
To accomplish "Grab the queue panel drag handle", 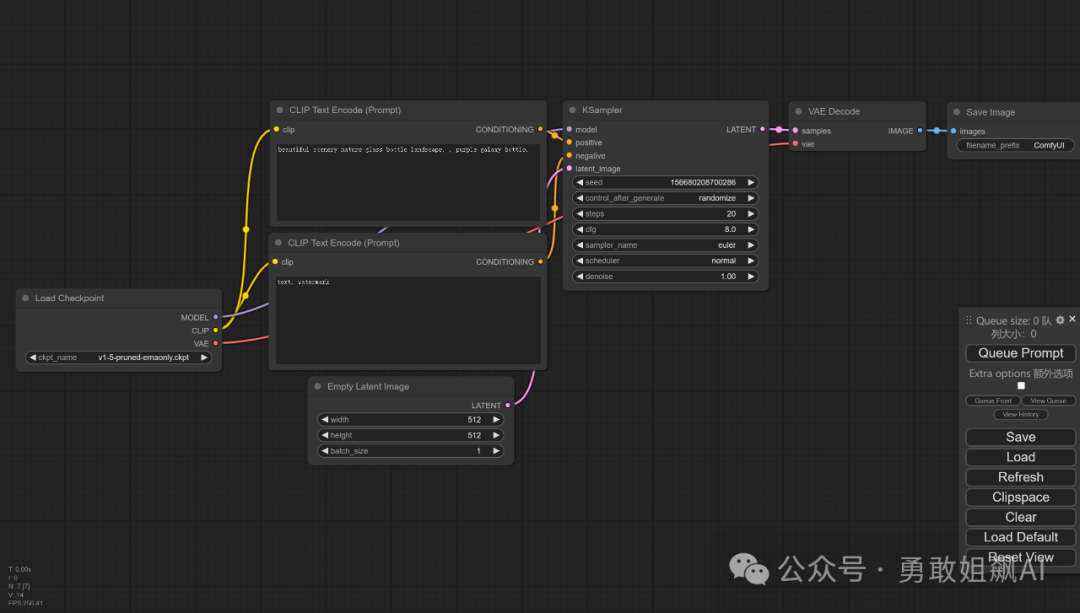I will click(968, 321).
